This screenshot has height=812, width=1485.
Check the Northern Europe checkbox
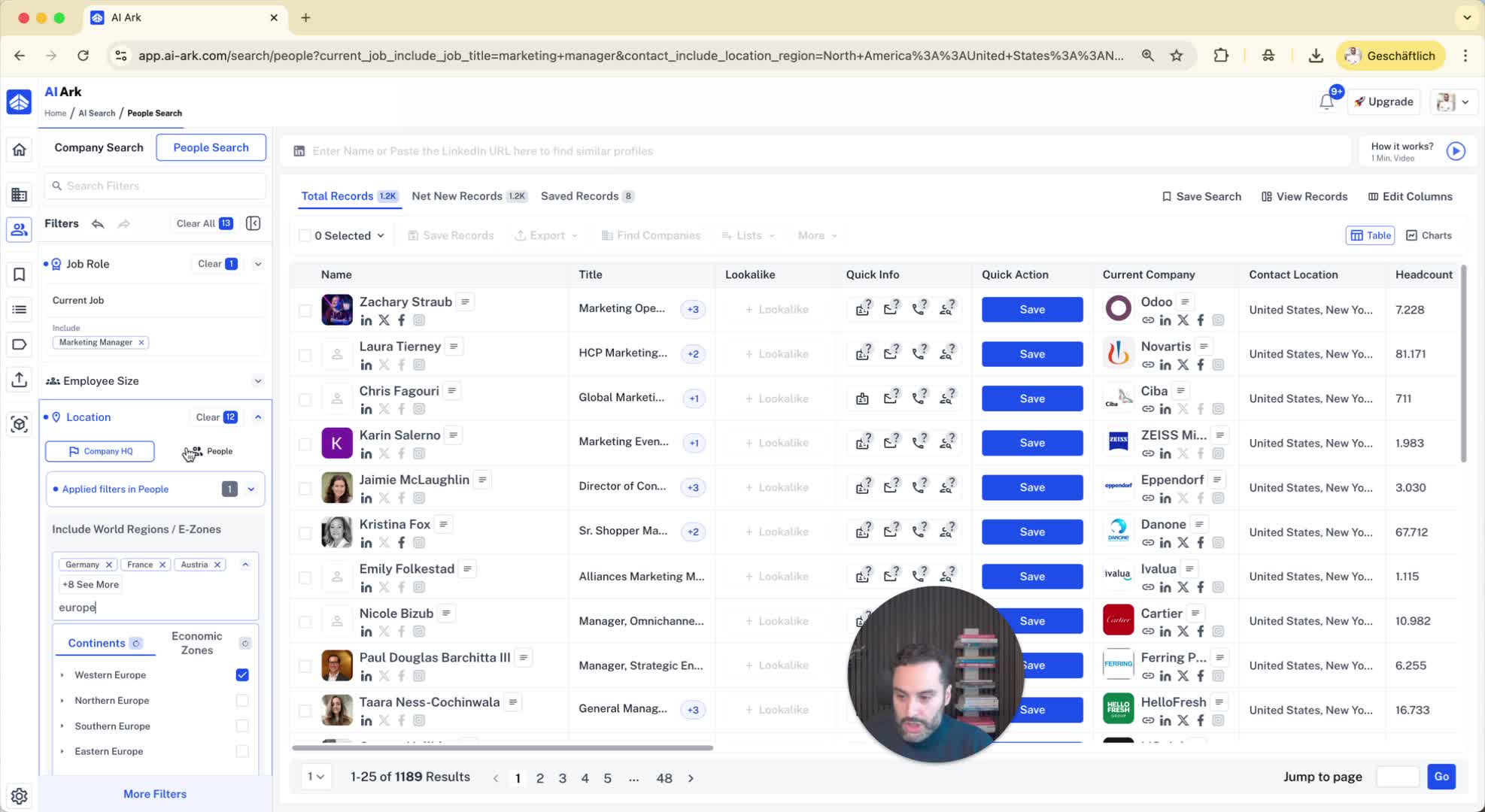tap(242, 701)
